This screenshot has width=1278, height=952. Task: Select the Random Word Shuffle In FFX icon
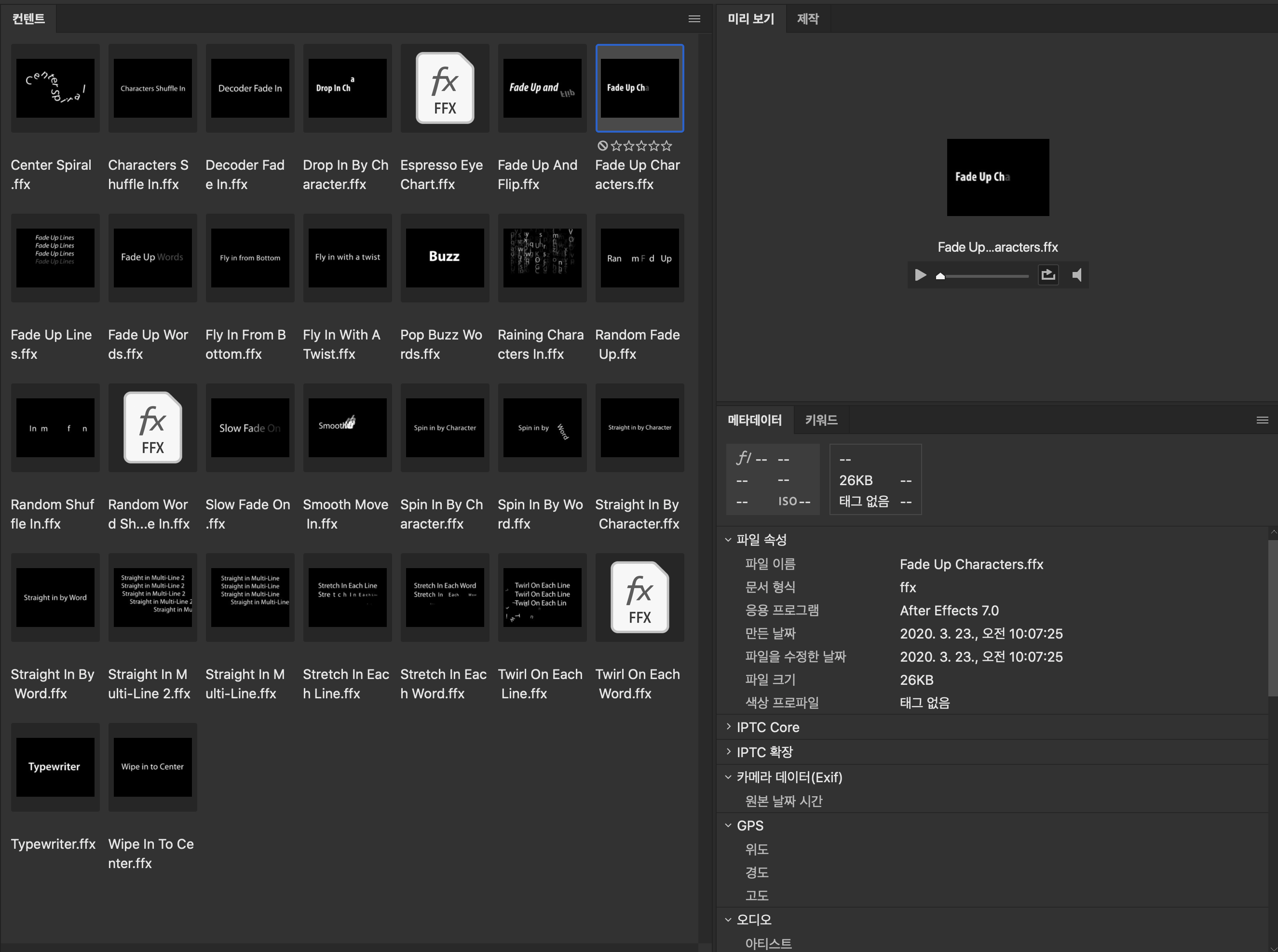pos(153,428)
